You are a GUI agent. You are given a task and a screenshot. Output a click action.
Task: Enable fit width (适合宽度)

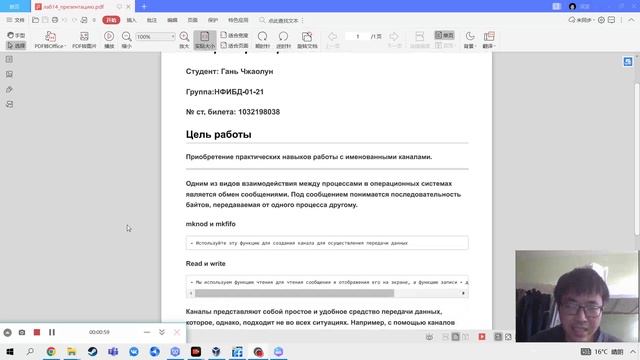click(x=234, y=36)
